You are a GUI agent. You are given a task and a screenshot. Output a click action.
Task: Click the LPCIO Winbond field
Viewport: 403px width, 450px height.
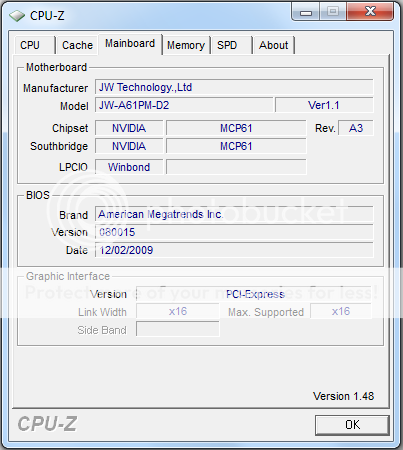pos(129,167)
